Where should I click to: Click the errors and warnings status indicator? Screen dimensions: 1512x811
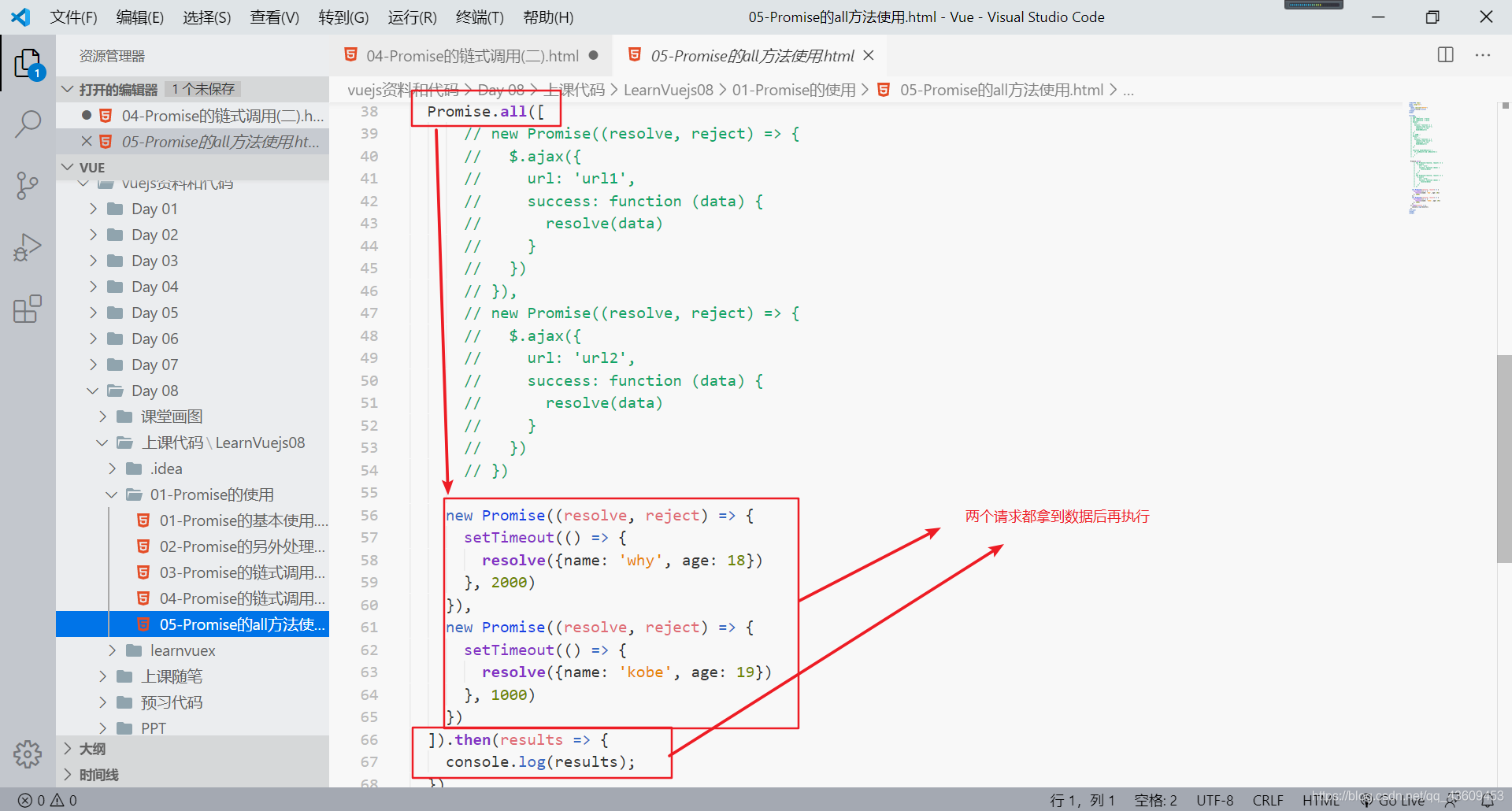(47, 800)
